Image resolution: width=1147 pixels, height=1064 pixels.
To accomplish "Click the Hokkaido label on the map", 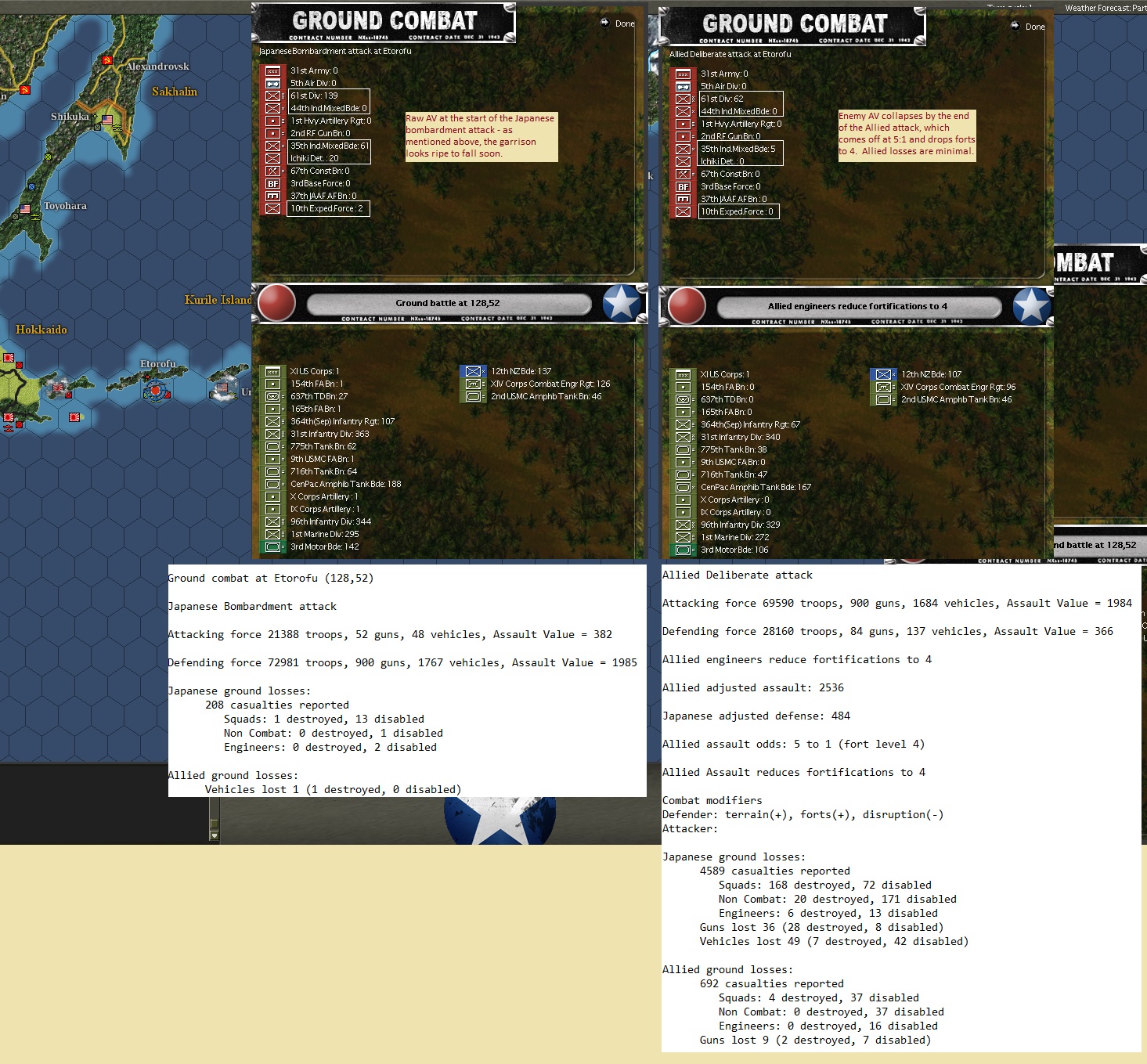I will click(41, 330).
